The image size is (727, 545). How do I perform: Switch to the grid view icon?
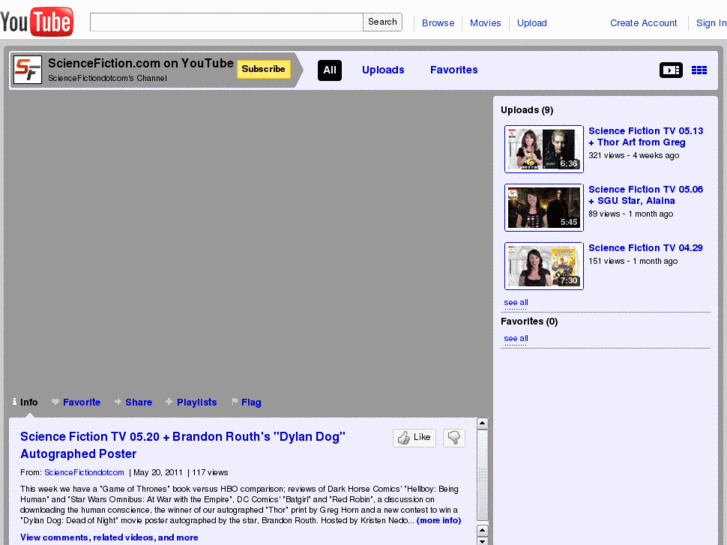(699, 70)
